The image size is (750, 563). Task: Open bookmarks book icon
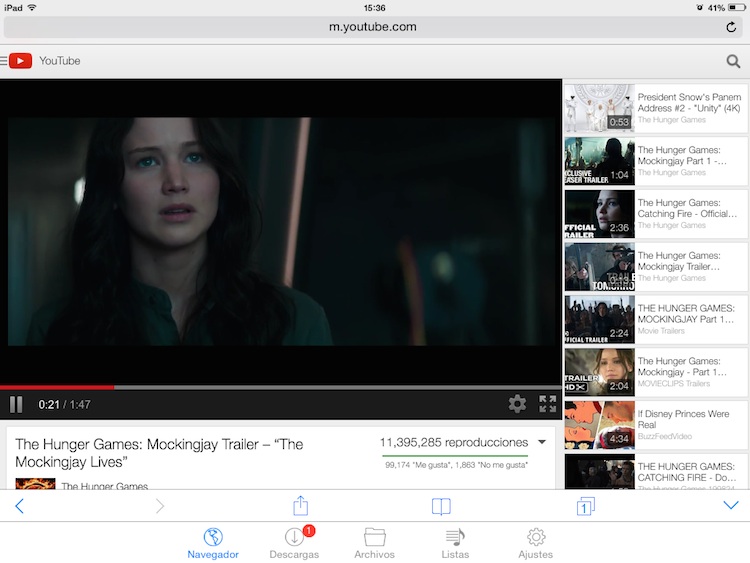pos(441,506)
